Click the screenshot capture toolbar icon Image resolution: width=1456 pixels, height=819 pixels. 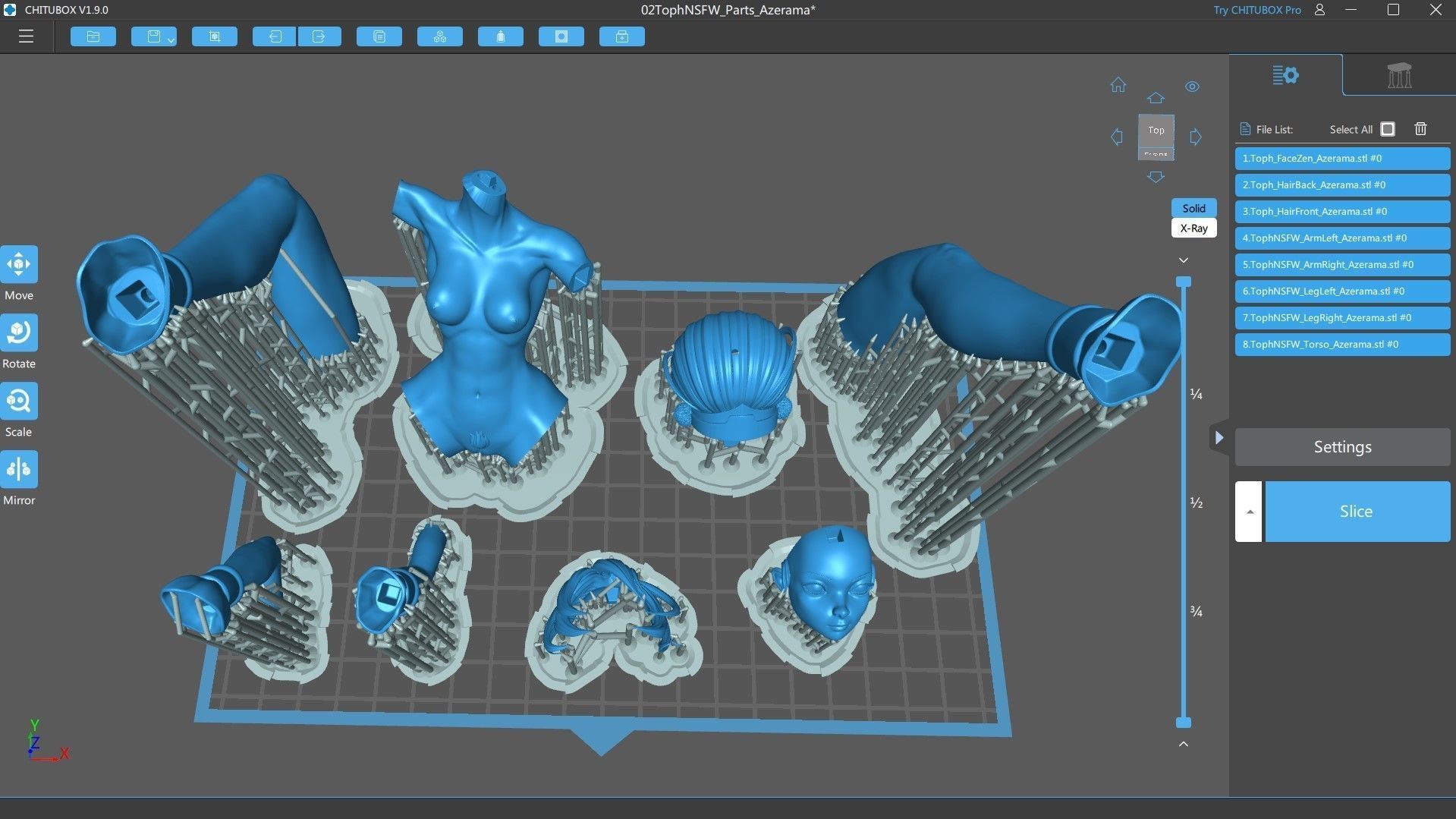point(215,36)
